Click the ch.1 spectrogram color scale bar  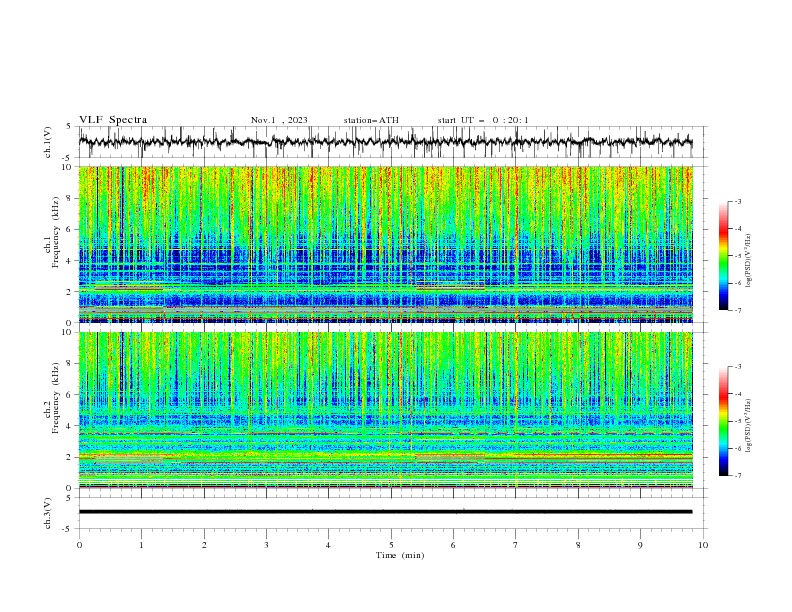pyautogui.click(x=723, y=256)
